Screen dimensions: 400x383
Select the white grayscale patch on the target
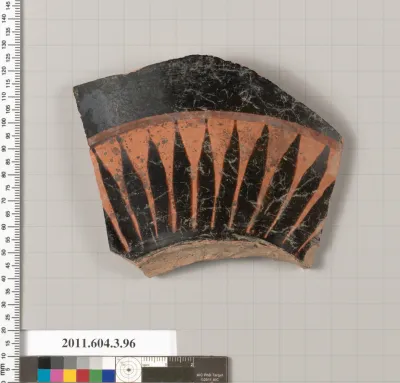point(109,363)
